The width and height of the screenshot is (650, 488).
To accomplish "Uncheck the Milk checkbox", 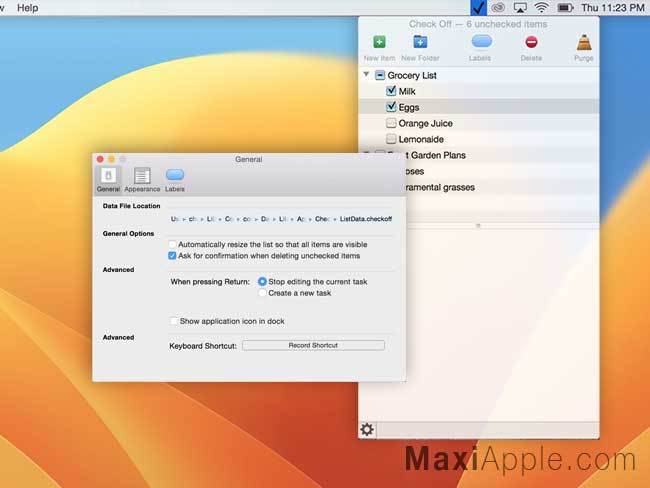I will click(390, 91).
